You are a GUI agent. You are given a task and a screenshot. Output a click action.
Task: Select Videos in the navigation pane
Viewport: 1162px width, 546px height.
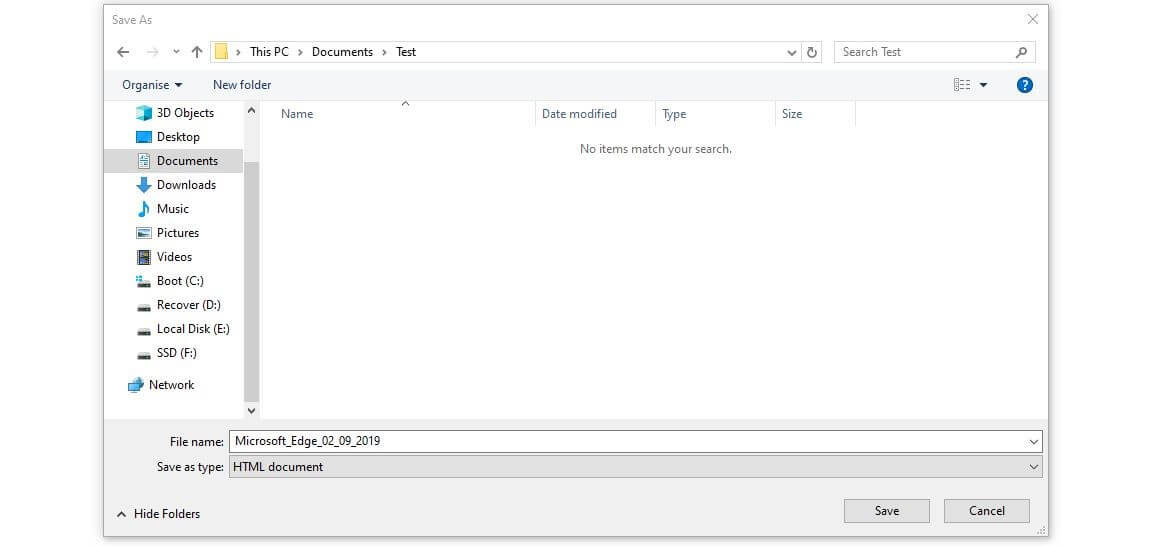[x=174, y=257]
